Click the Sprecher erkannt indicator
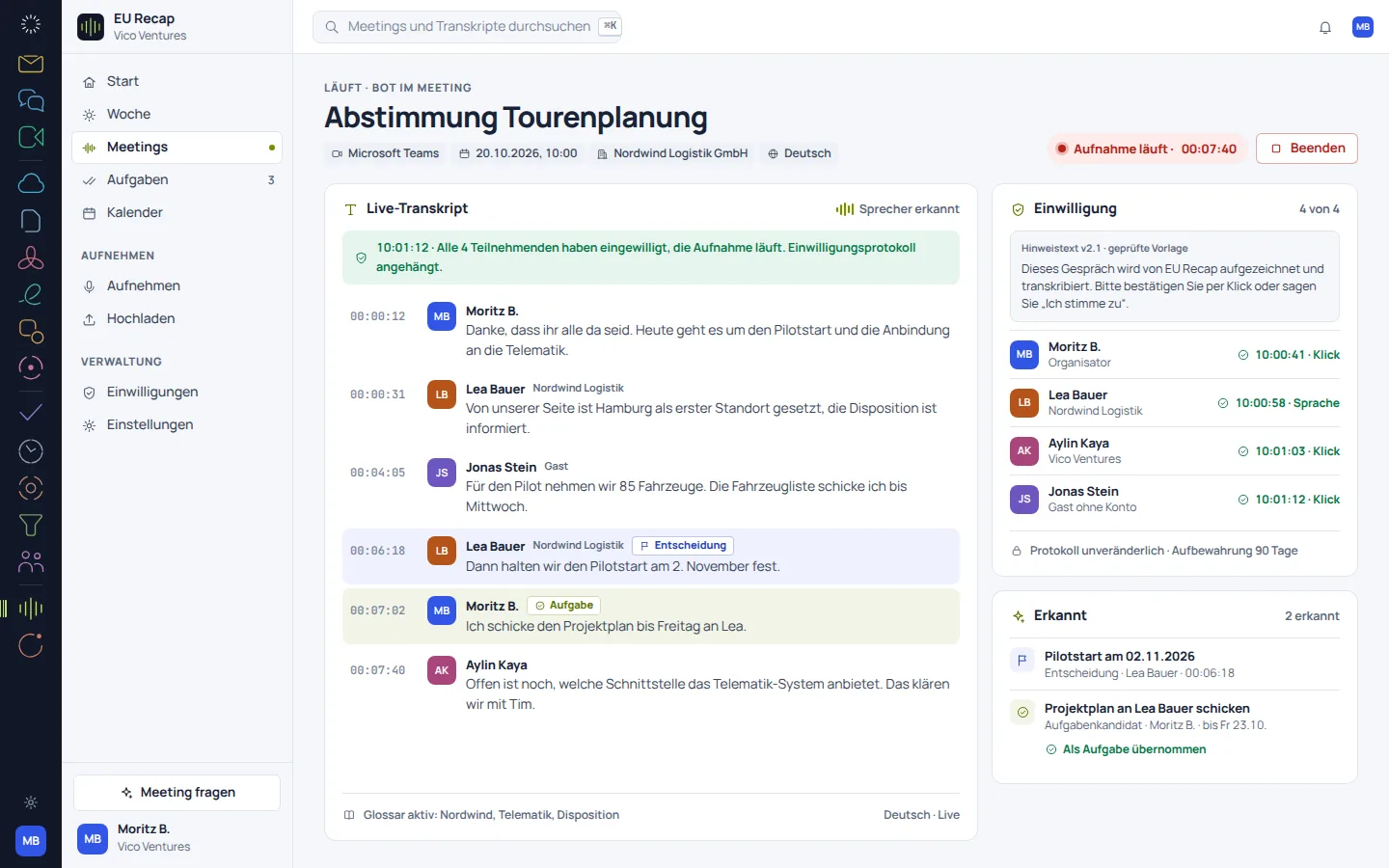 [898, 209]
